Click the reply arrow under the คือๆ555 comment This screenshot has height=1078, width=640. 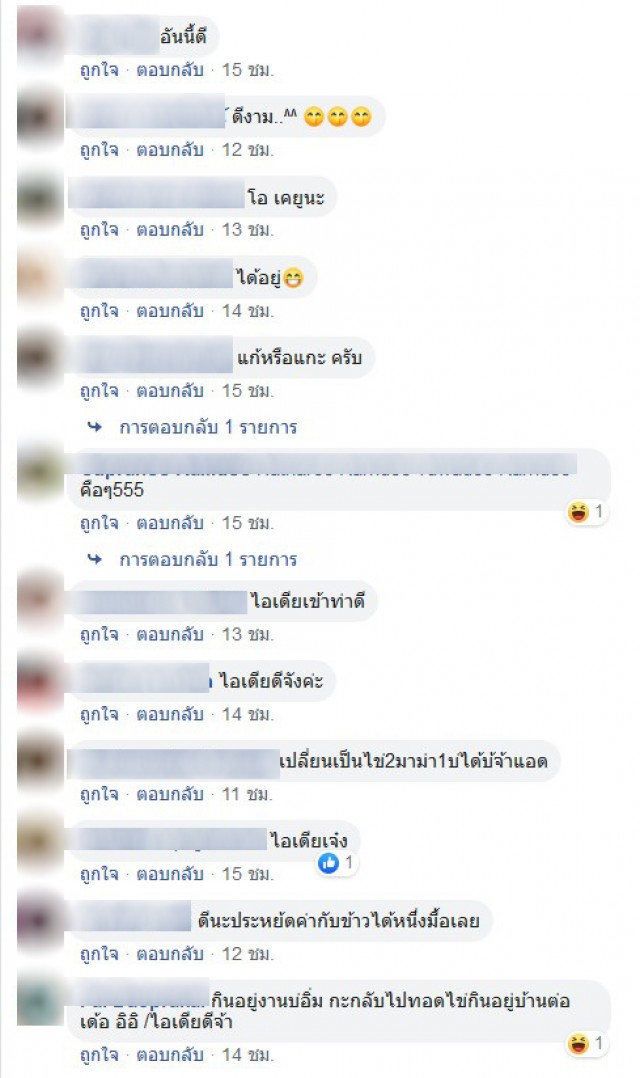click(x=95, y=559)
